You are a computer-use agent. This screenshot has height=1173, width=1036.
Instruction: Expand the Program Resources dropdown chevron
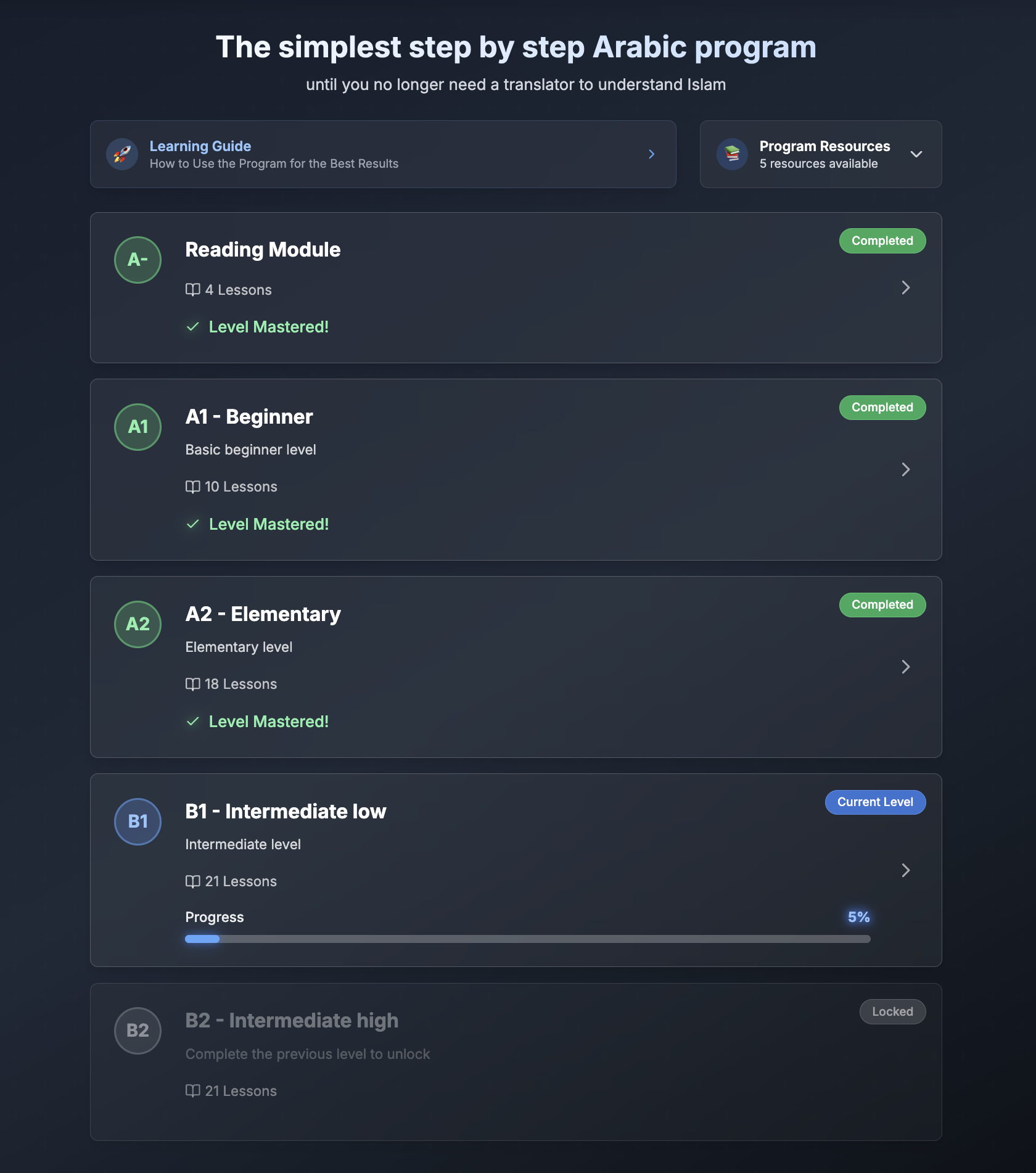tap(916, 154)
